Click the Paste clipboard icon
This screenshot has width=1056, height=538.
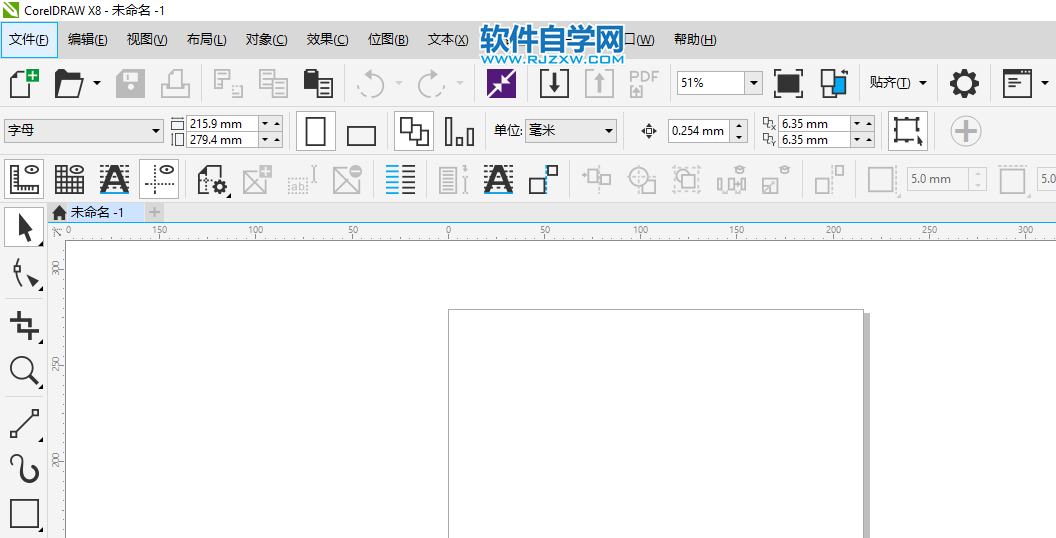pyautogui.click(x=318, y=83)
